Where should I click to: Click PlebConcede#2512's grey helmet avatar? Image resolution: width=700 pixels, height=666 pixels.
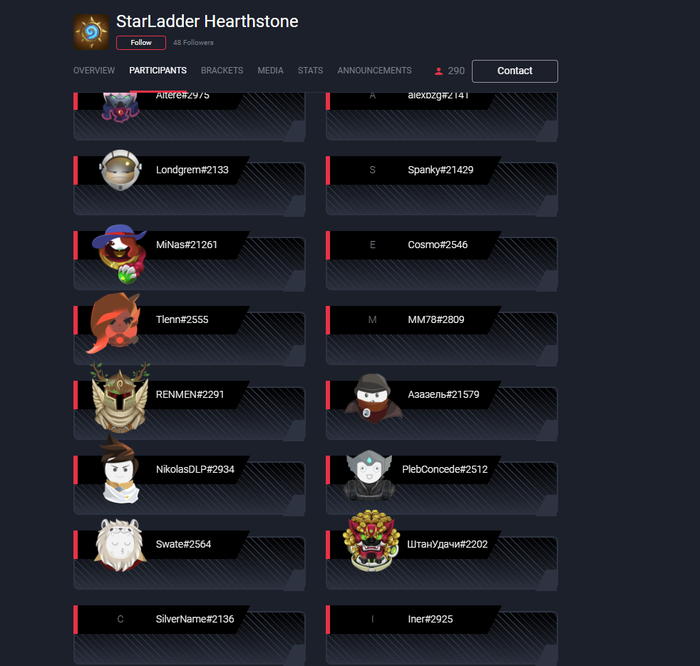(369, 475)
